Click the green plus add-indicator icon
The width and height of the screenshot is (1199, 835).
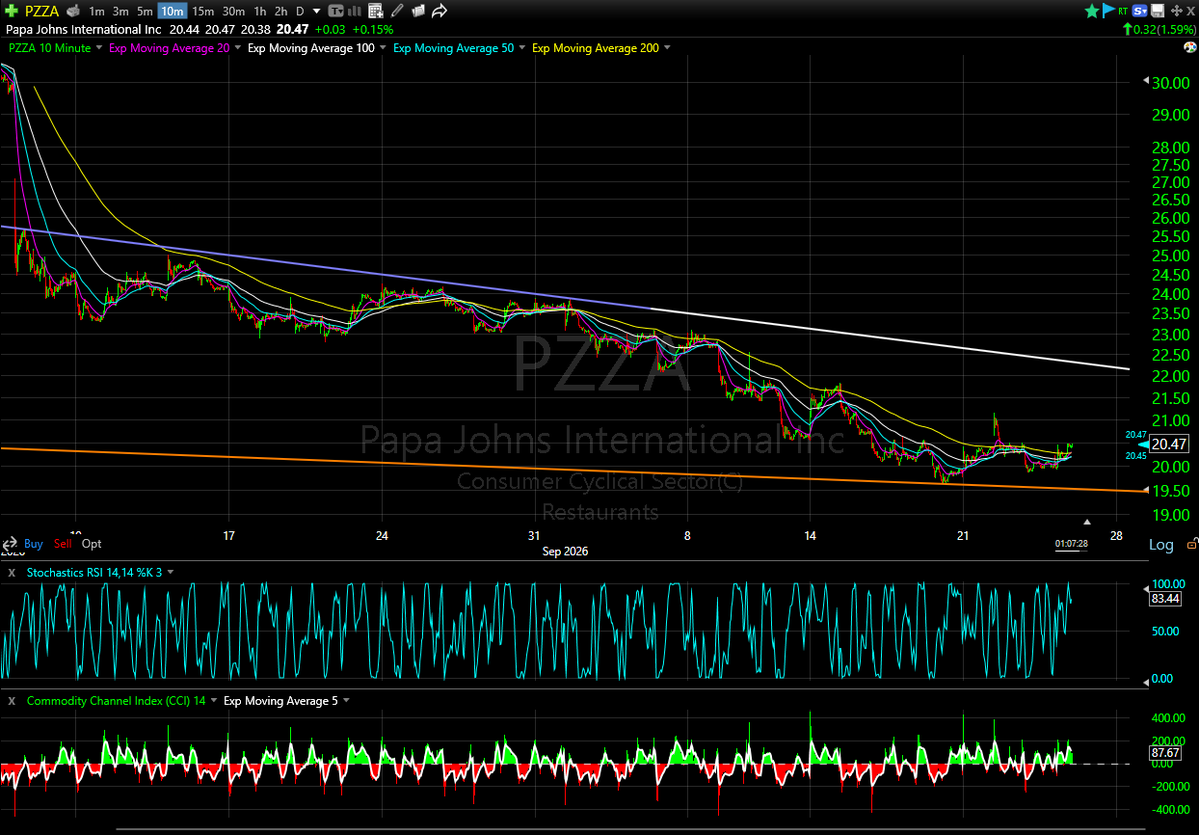[11, 11]
